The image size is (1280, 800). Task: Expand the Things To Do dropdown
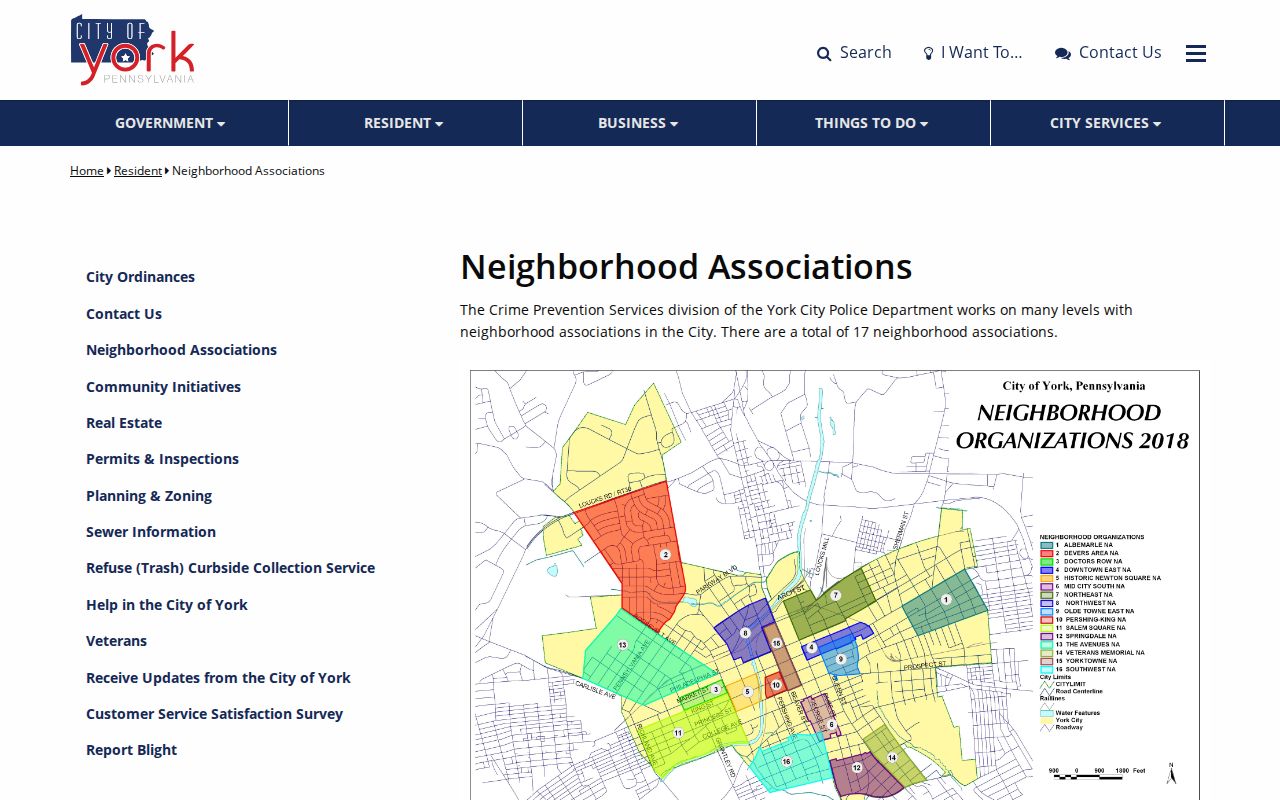tap(872, 123)
